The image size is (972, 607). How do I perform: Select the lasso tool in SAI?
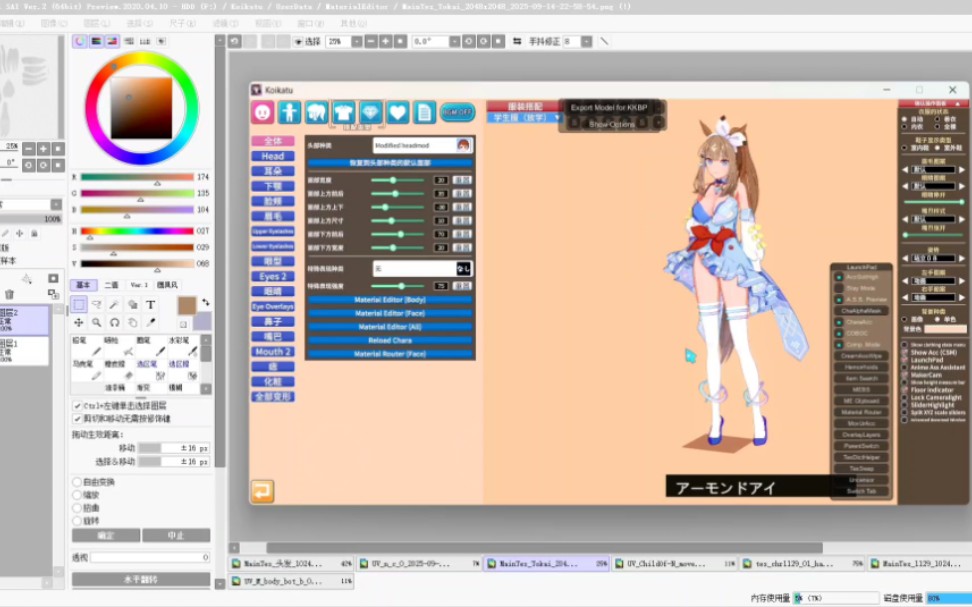click(97, 304)
